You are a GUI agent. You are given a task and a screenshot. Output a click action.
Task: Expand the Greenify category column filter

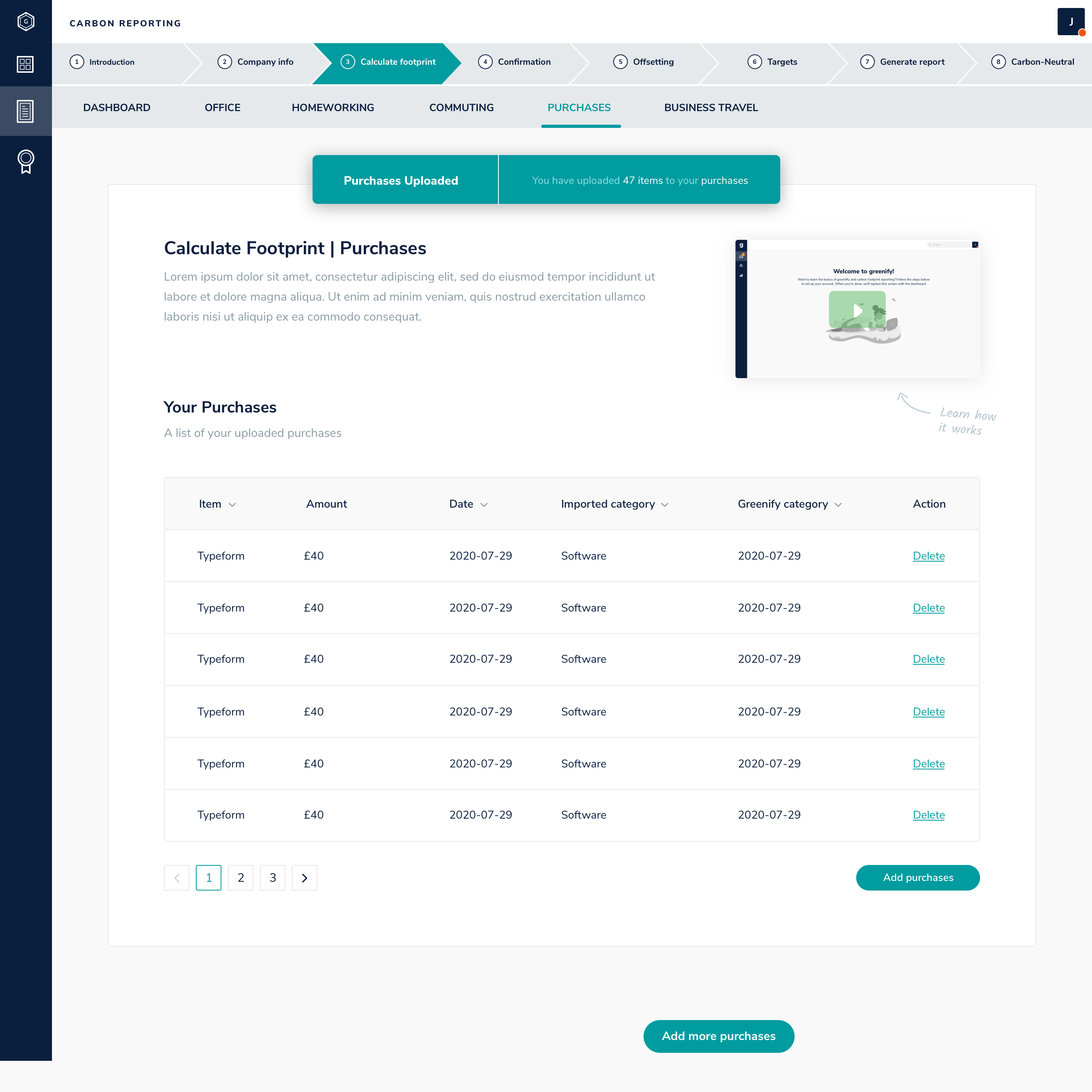click(x=838, y=505)
